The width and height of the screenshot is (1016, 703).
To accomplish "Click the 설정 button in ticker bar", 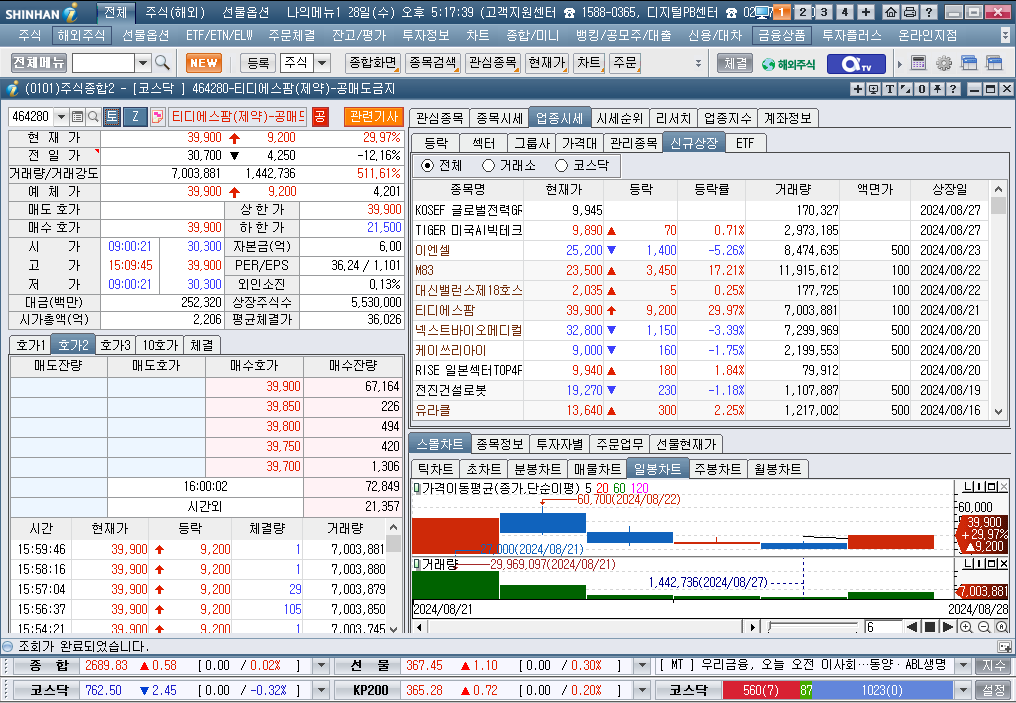I will (993, 690).
